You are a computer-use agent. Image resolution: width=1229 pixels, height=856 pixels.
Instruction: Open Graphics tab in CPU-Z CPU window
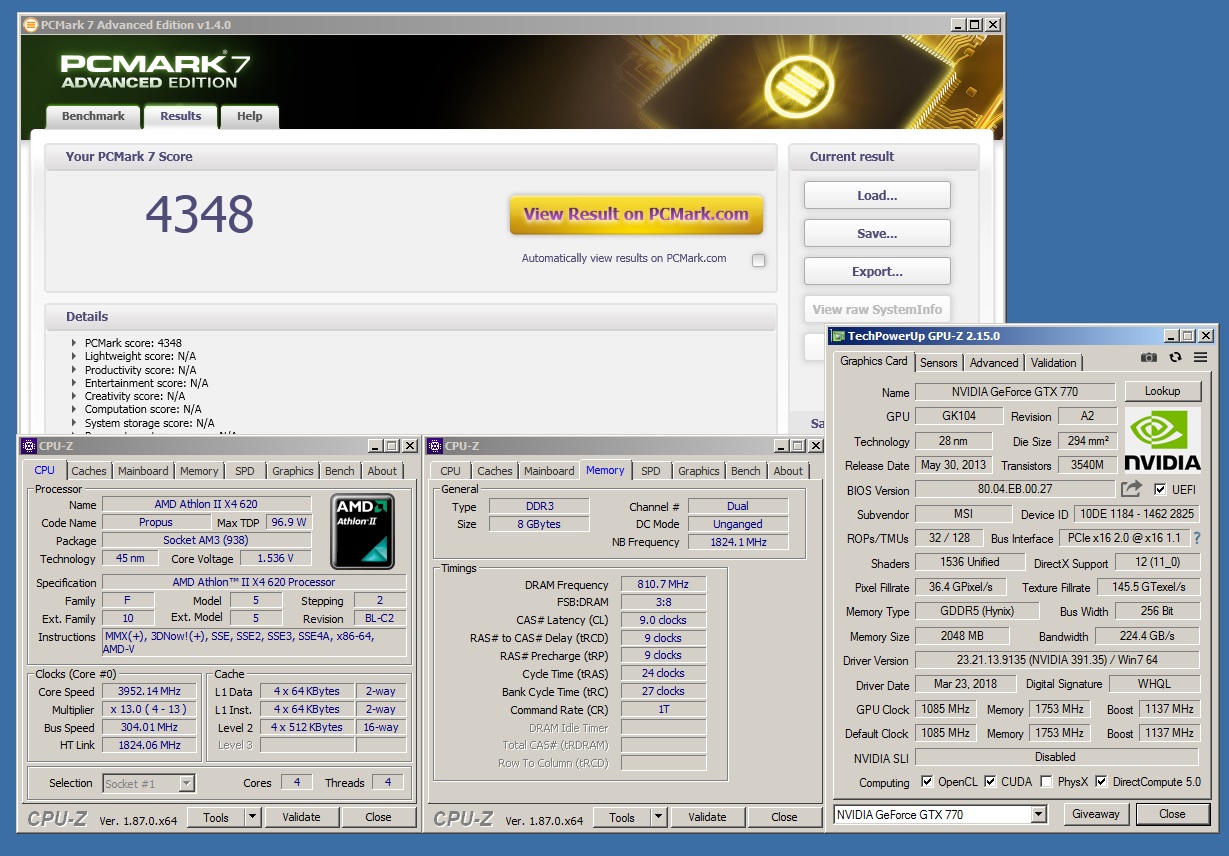(293, 471)
